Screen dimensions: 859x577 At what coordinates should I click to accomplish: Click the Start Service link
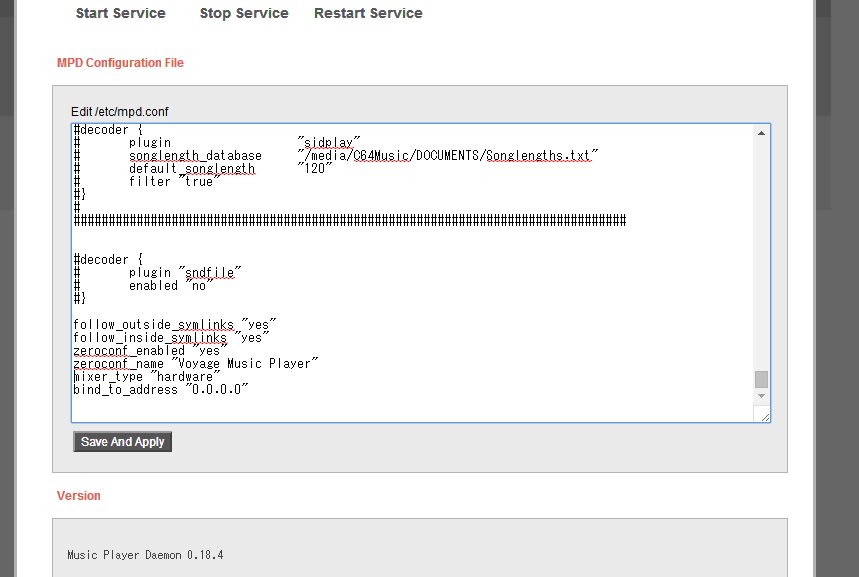point(120,13)
